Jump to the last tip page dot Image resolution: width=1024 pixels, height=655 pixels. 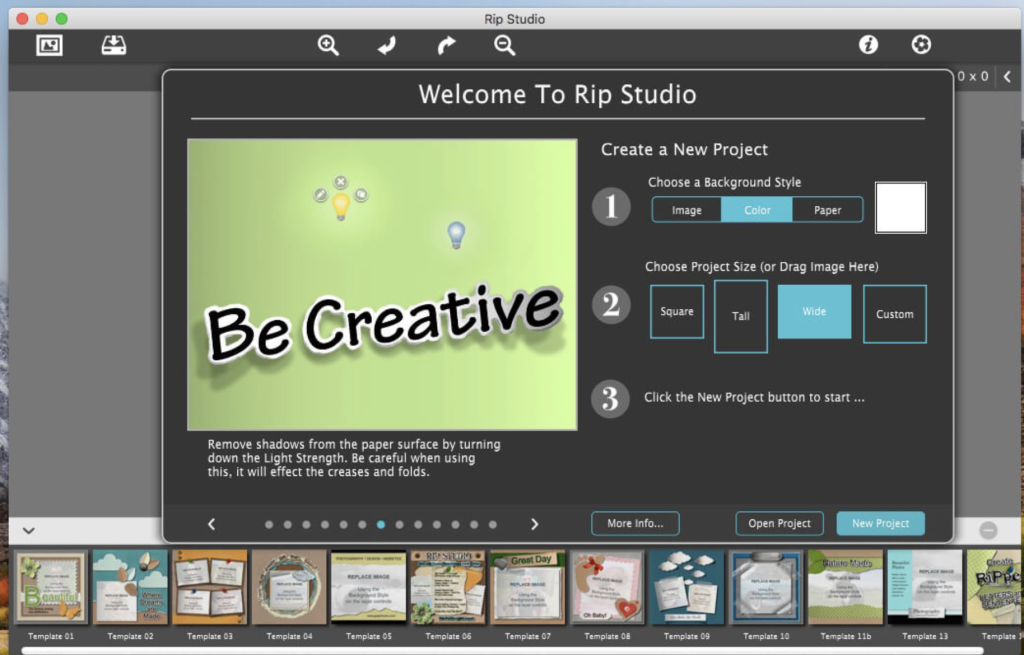click(x=492, y=524)
